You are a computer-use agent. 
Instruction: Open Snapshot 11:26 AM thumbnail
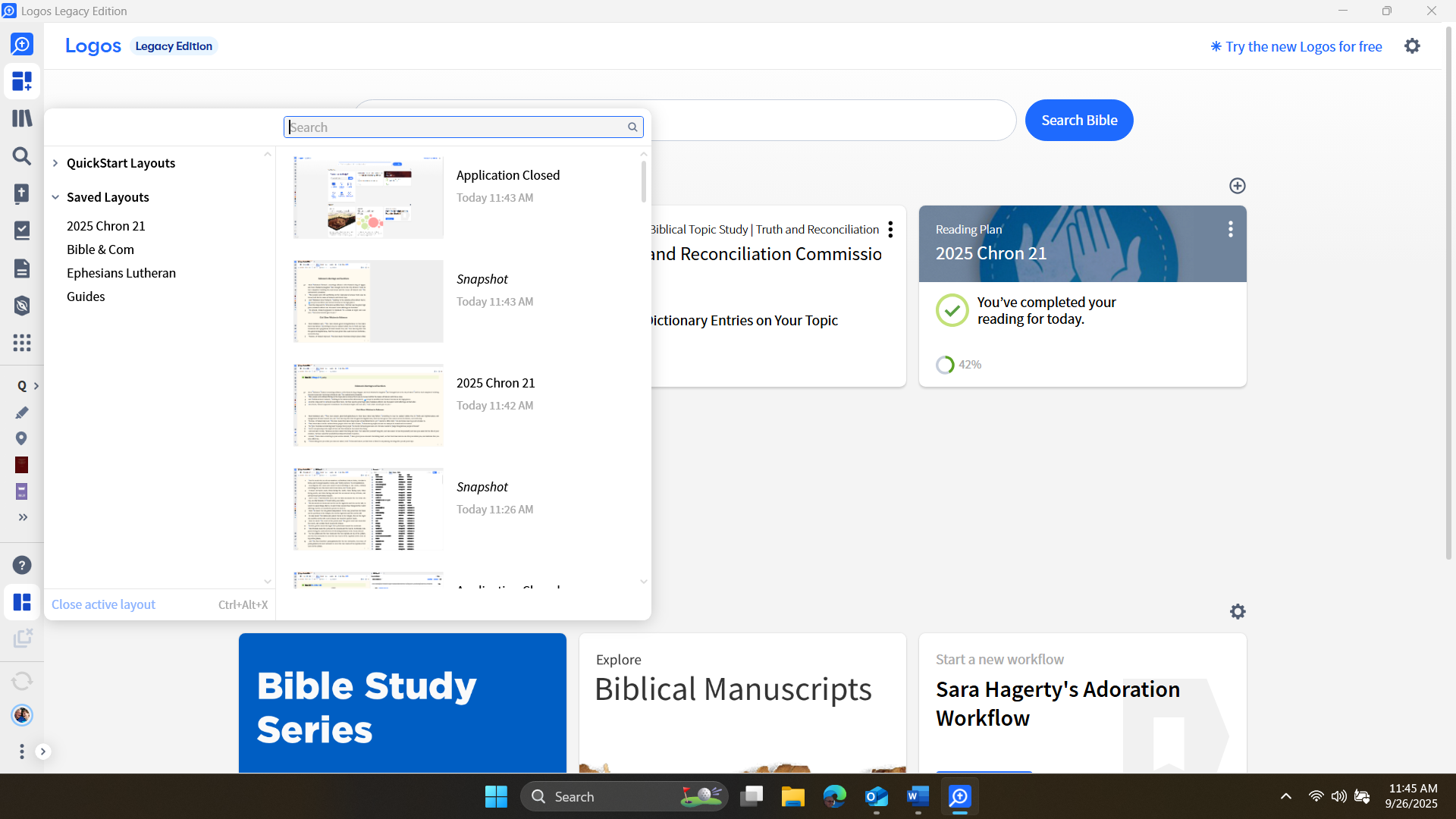click(x=369, y=509)
